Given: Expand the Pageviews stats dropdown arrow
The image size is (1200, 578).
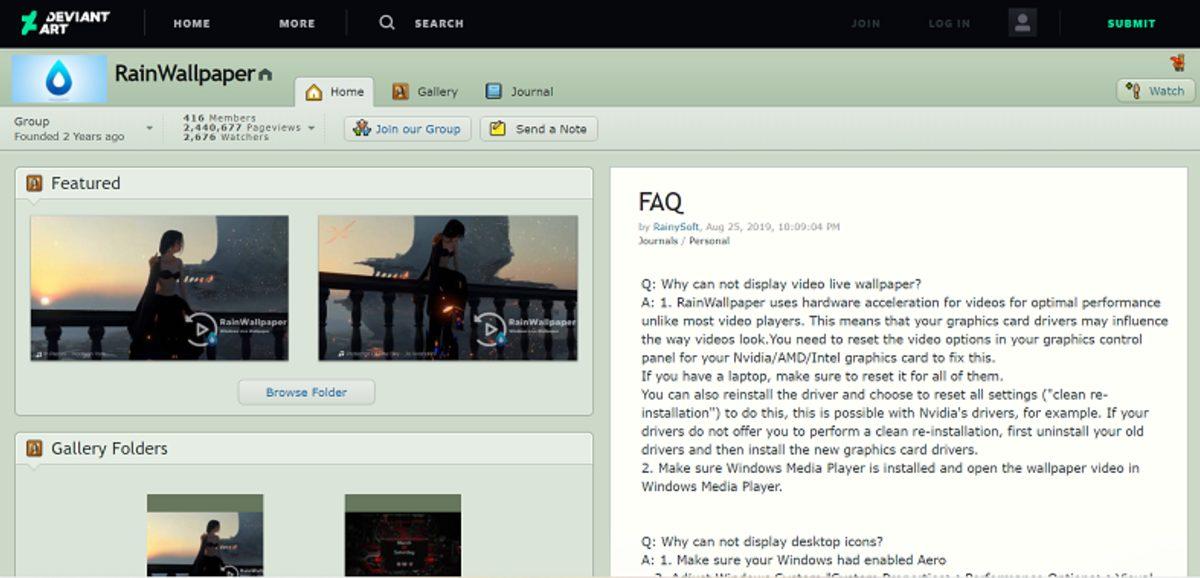Looking at the screenshot, I should [x=311, y=128].
